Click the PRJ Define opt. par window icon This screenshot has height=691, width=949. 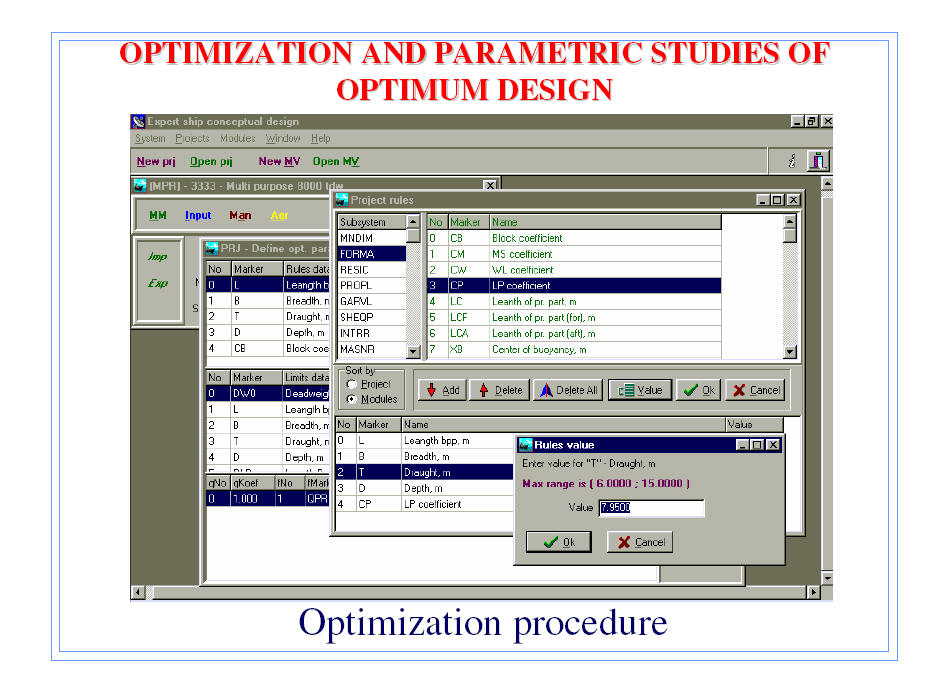point(212,249)
